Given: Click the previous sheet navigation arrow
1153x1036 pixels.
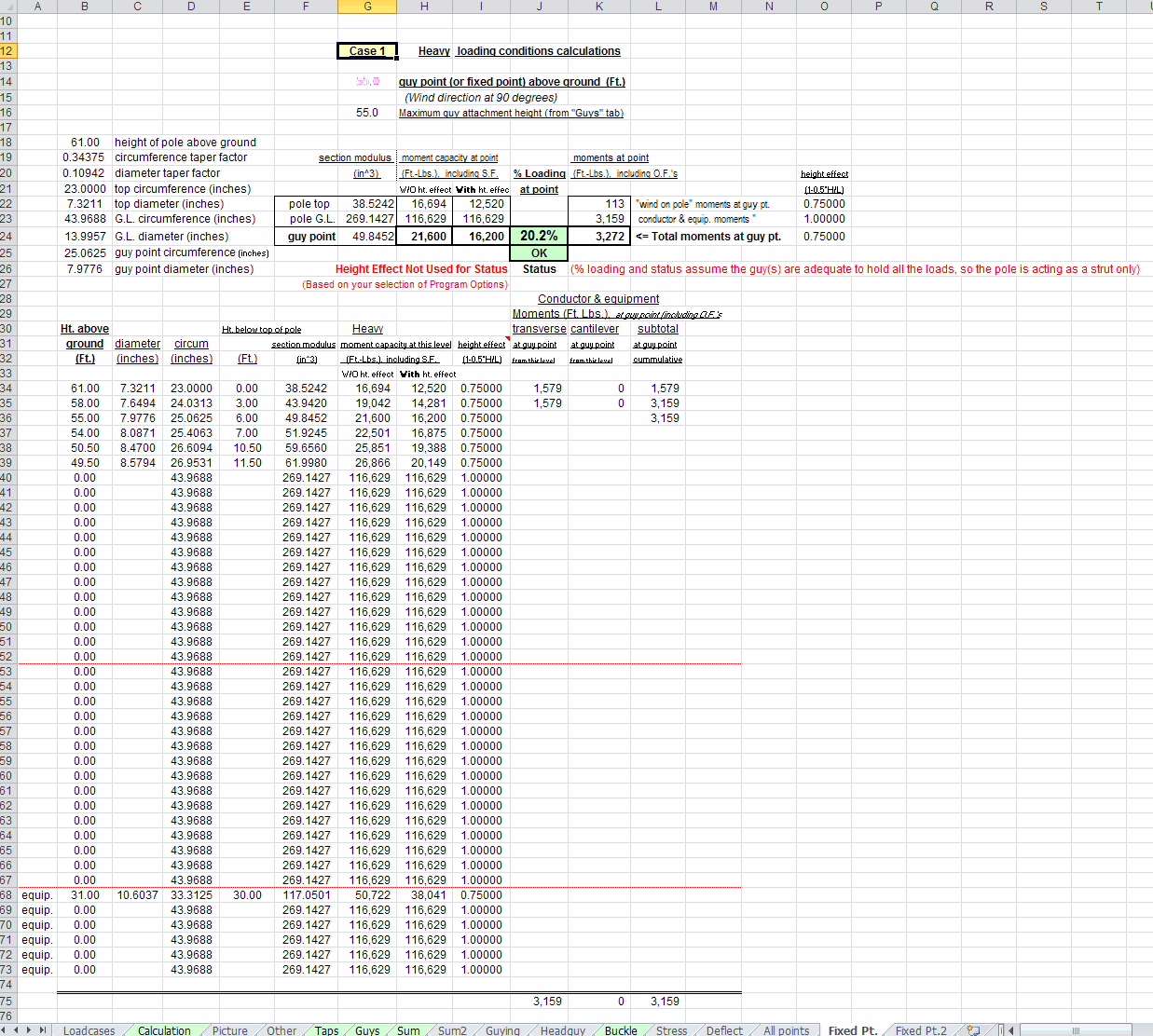Looking at the screenshot, I should 18,1029.
